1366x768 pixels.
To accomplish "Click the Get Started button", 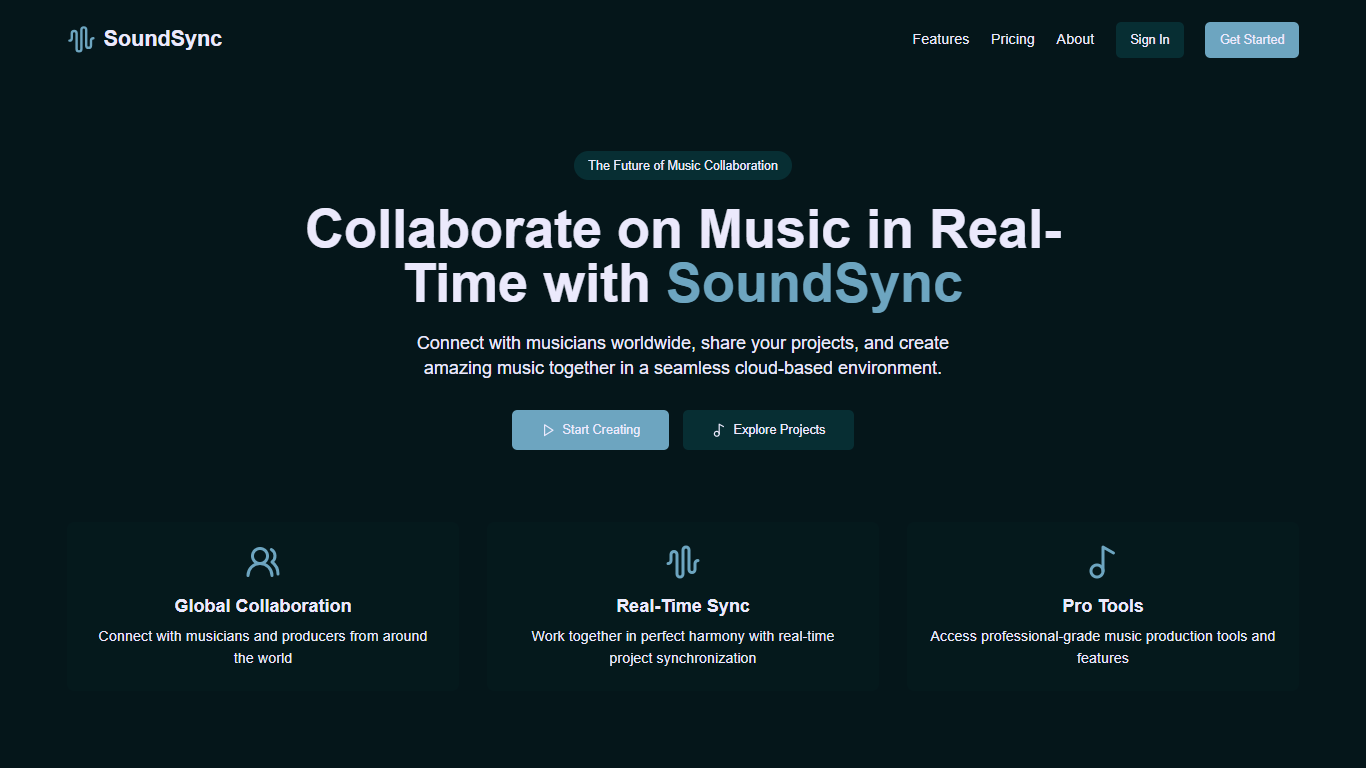I will point(1251,40).
